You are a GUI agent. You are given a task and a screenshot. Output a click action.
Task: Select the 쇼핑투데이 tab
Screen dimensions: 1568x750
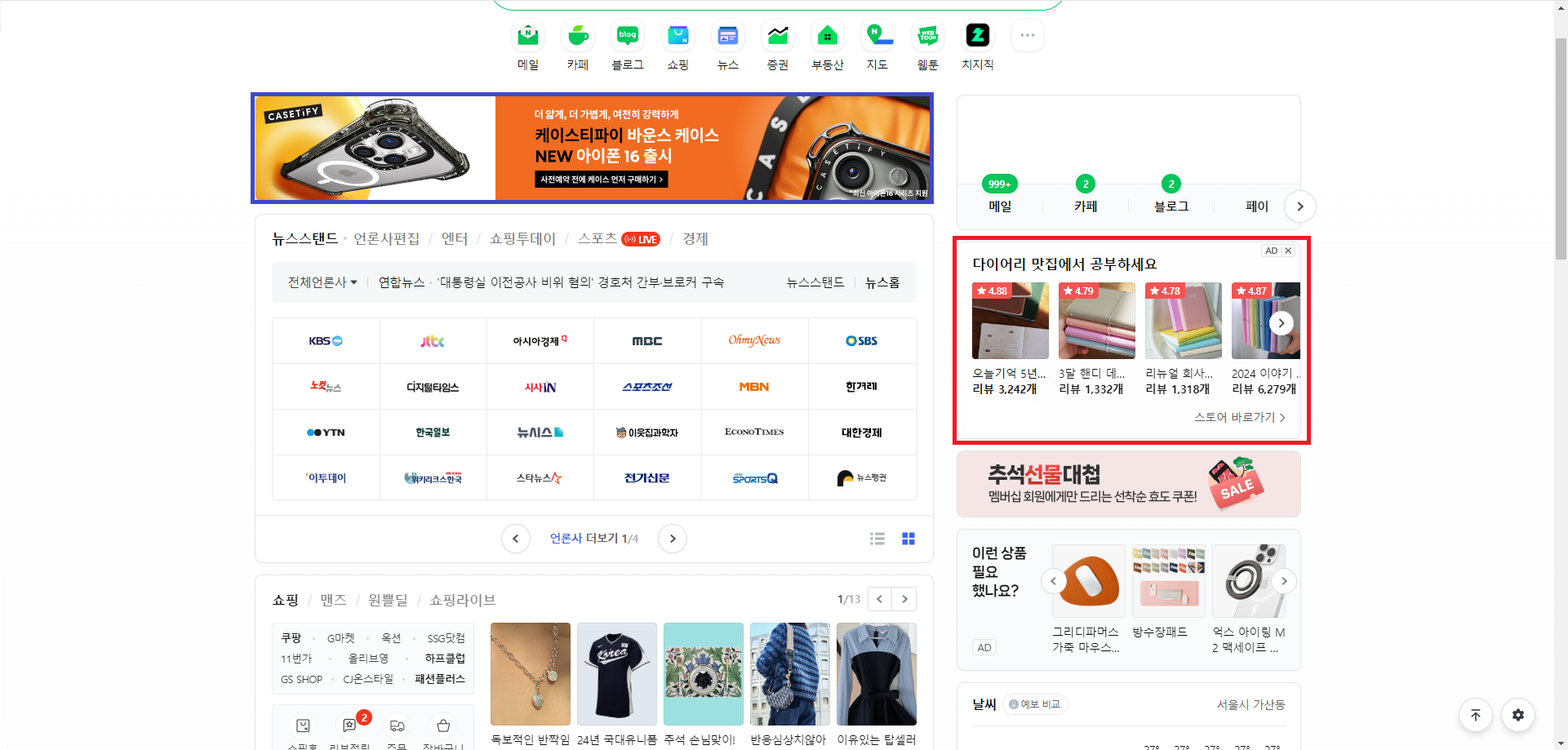522,238
